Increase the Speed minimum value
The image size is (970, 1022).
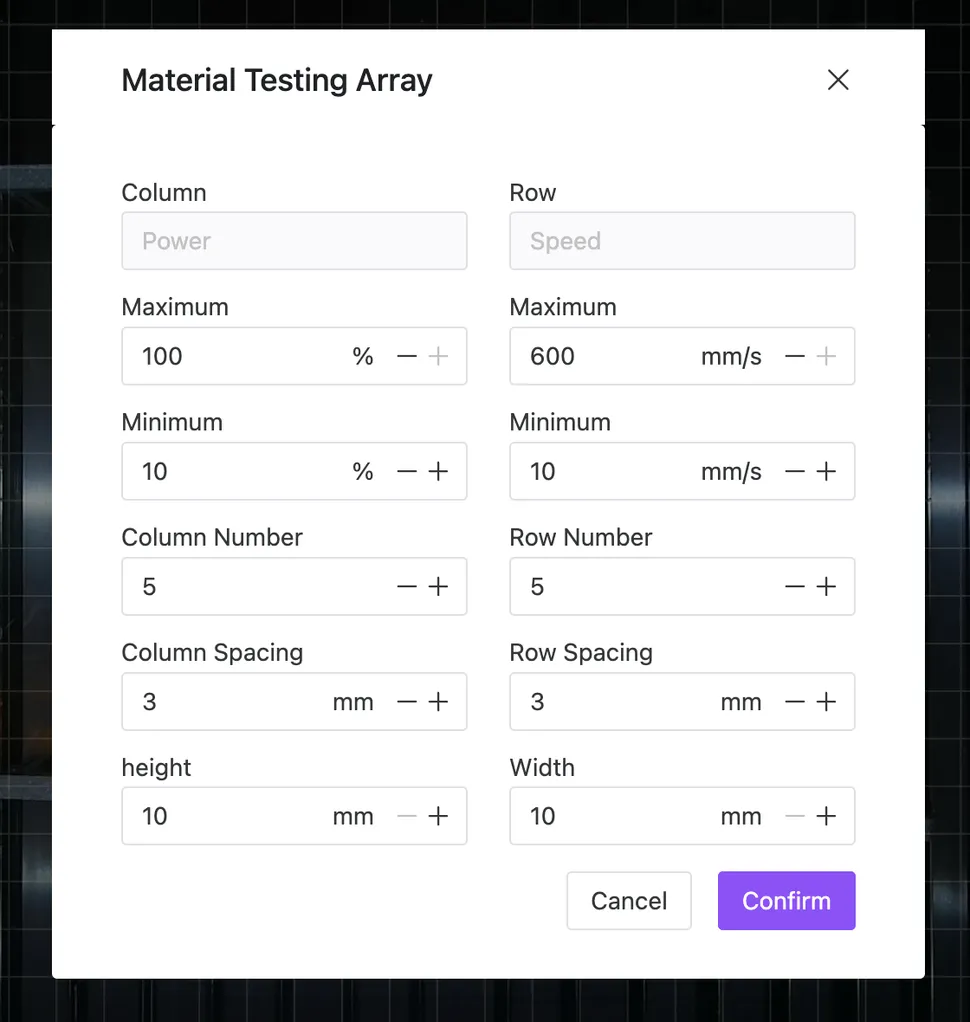click(x=826, y=472)
